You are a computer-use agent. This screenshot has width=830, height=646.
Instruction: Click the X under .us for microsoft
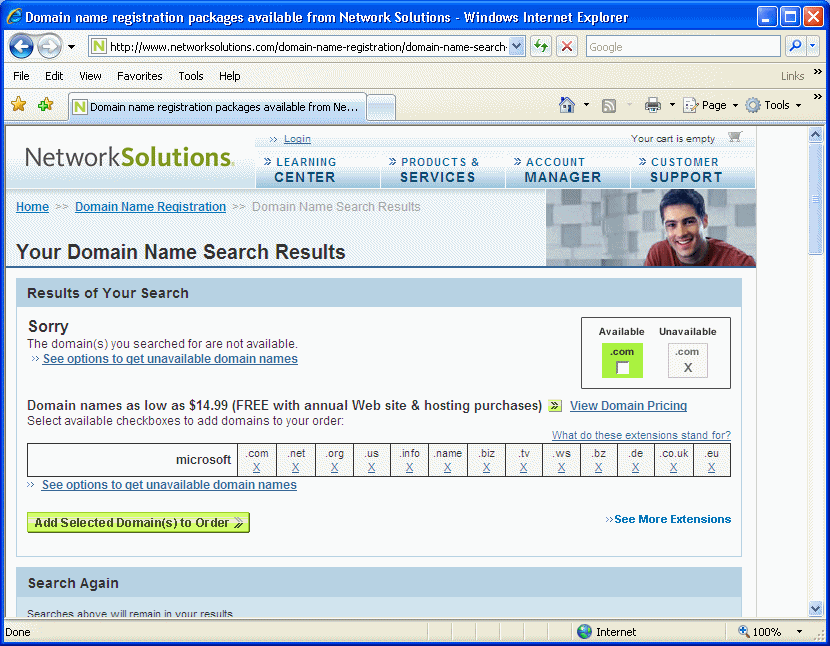371,468
